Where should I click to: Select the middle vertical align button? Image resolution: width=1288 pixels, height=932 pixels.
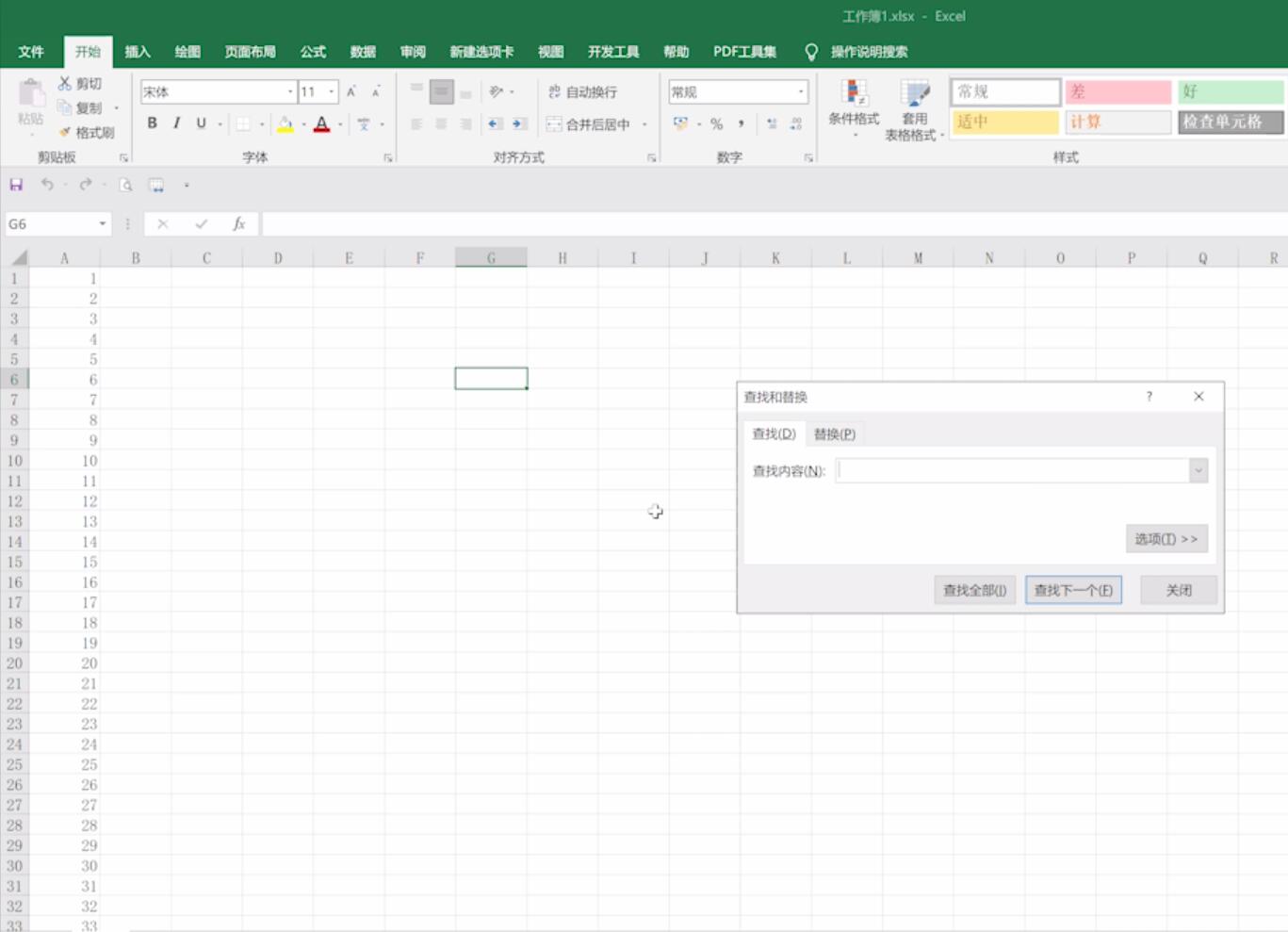(x=441, y=91)
